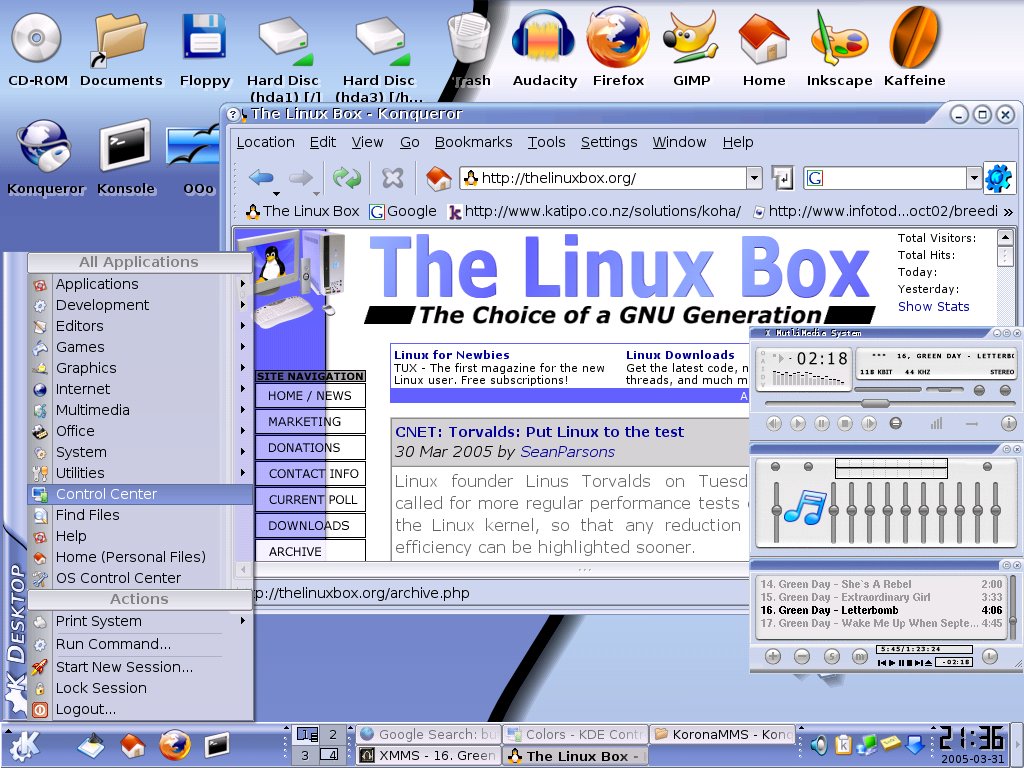Toggle the equalizer Auto button
This screenshot has width=1024, height=768.
click(808, 466)
